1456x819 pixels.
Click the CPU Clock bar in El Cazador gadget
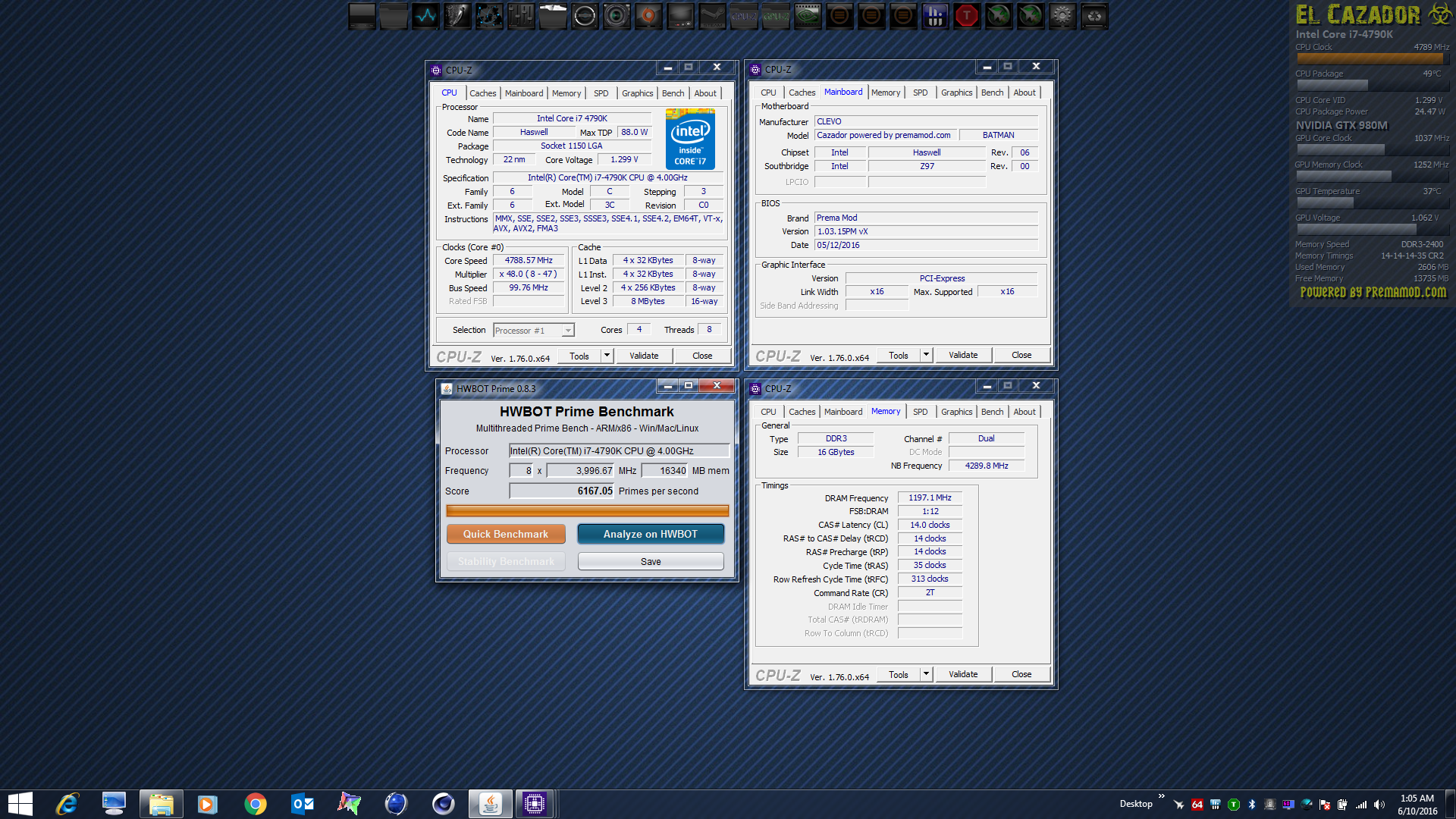tap(1372, 59)
